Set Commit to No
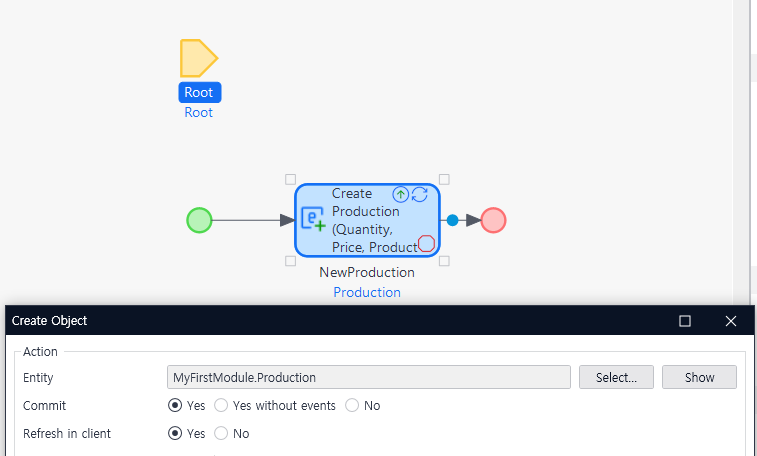The image size is (757, 456). pyautogui.click(x=352, y=405)
